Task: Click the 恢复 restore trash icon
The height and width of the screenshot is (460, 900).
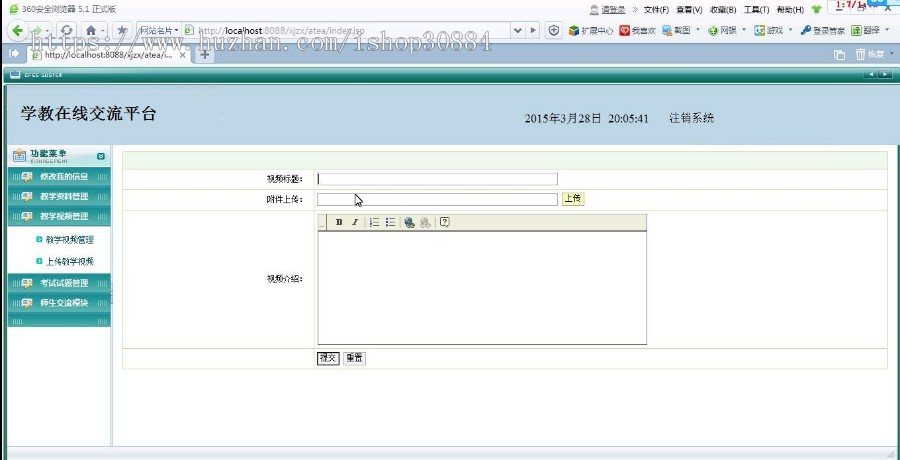Action: pyautogui.click(x=870, y=55)
